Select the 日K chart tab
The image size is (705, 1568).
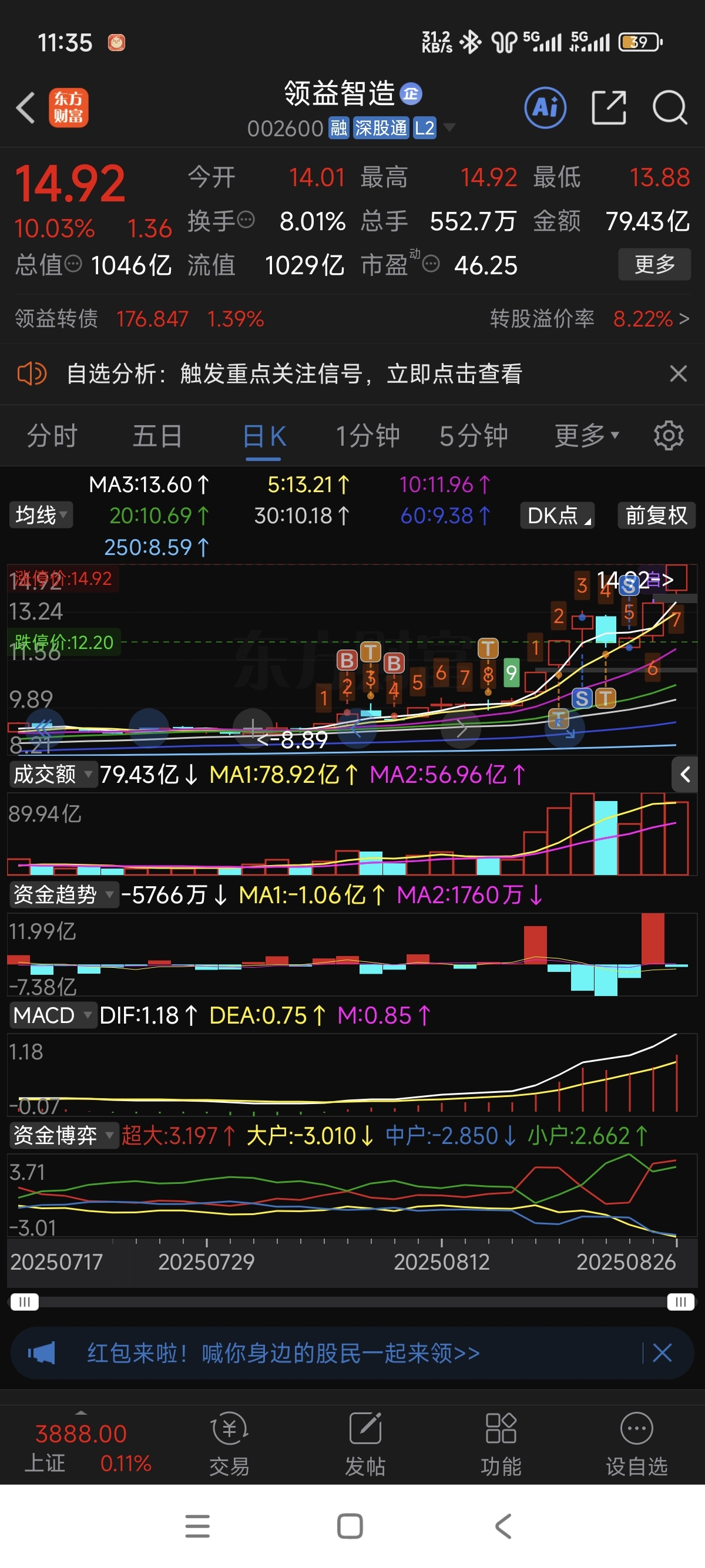[x=264, y=436]
